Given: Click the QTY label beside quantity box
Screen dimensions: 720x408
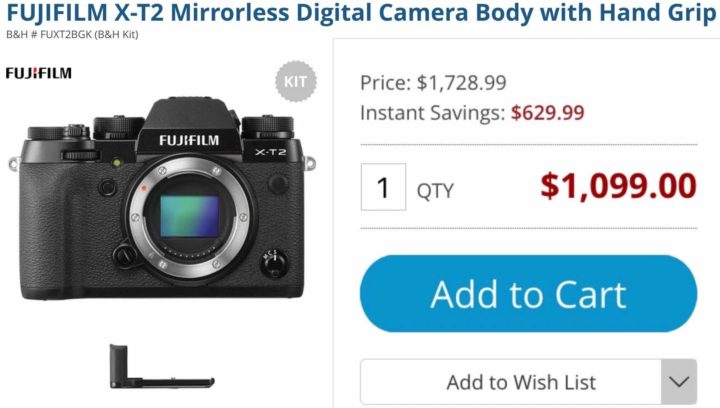Looking at the screenshot, I should pos(435,190).
